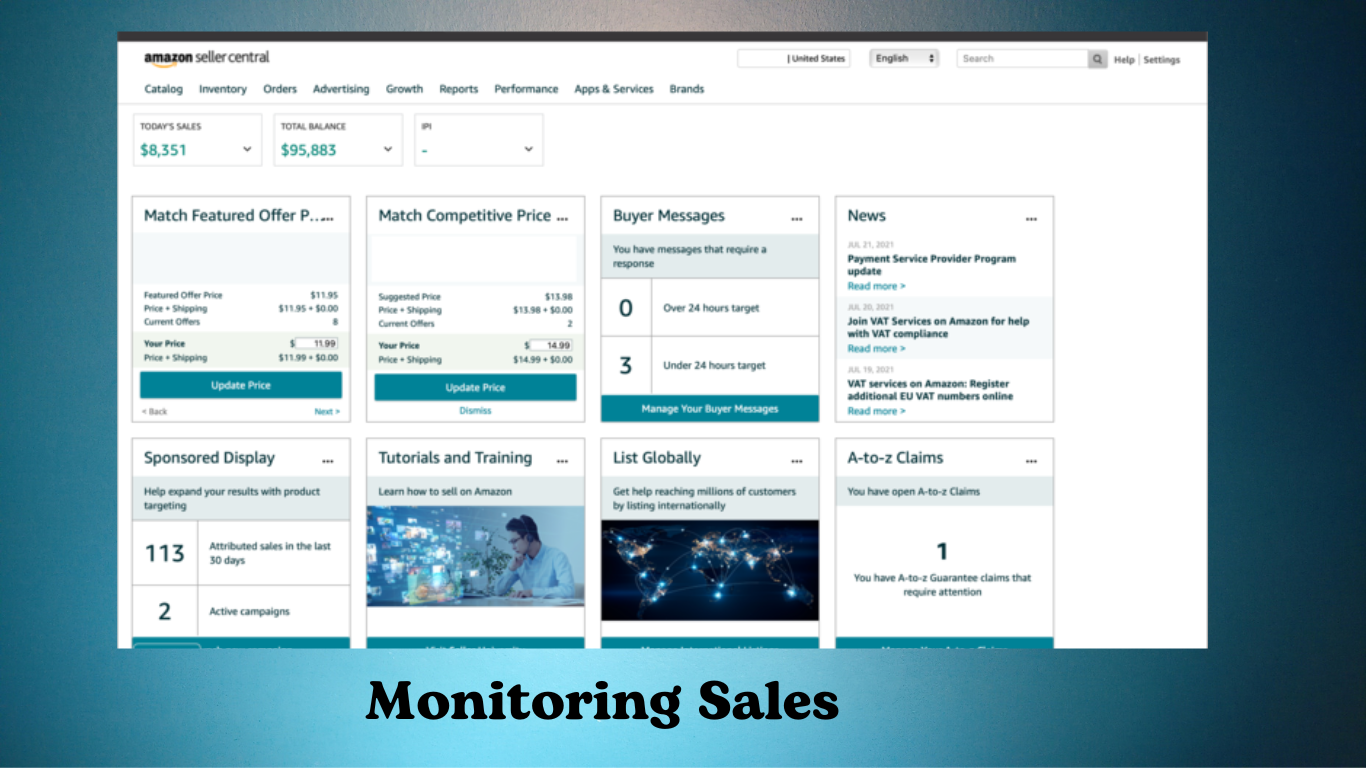Screen dimensions: 1366x768
Task: Click the Suggested Price $13.98 value
Action: 559,297
